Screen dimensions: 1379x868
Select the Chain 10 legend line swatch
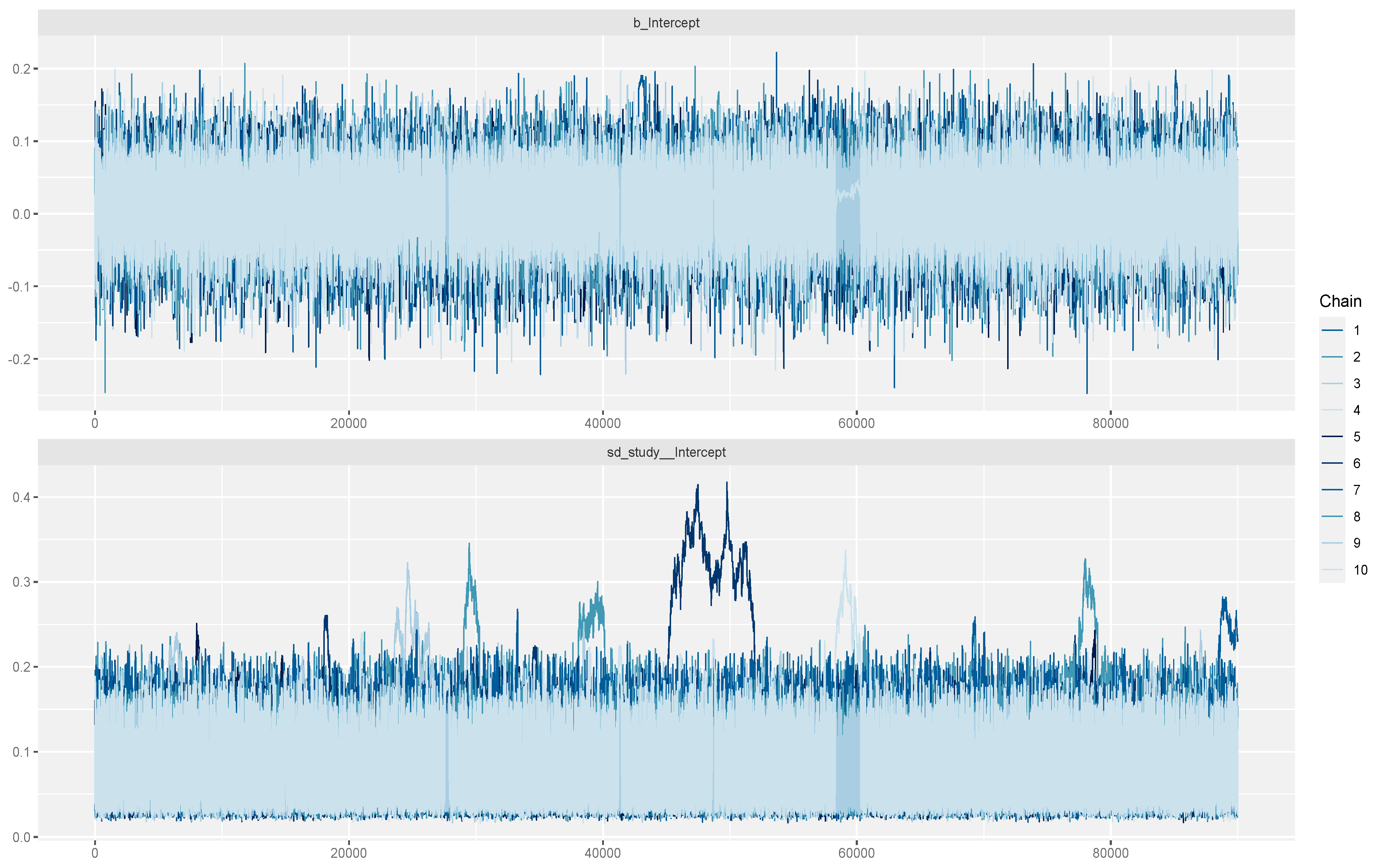[x=1332, y=570]
